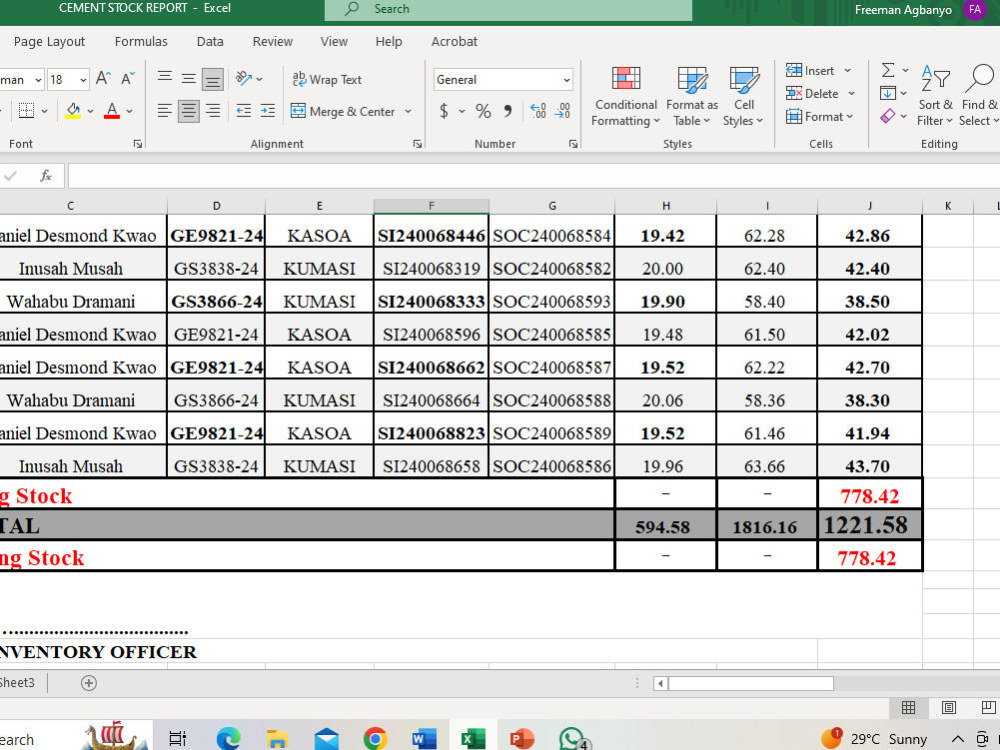Click Merge & Center button
1000x750 pixels.
[x=342, y=111]
